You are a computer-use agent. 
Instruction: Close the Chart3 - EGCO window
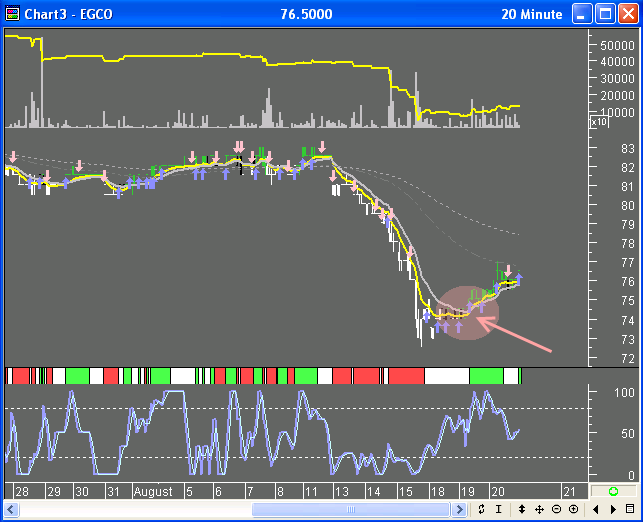tap(628, 14)
